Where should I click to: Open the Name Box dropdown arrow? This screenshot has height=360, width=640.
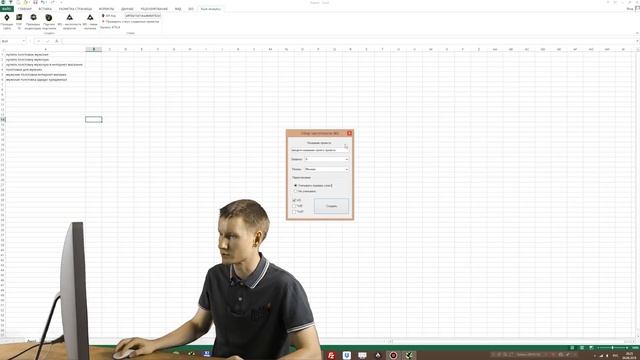point(23,41)
